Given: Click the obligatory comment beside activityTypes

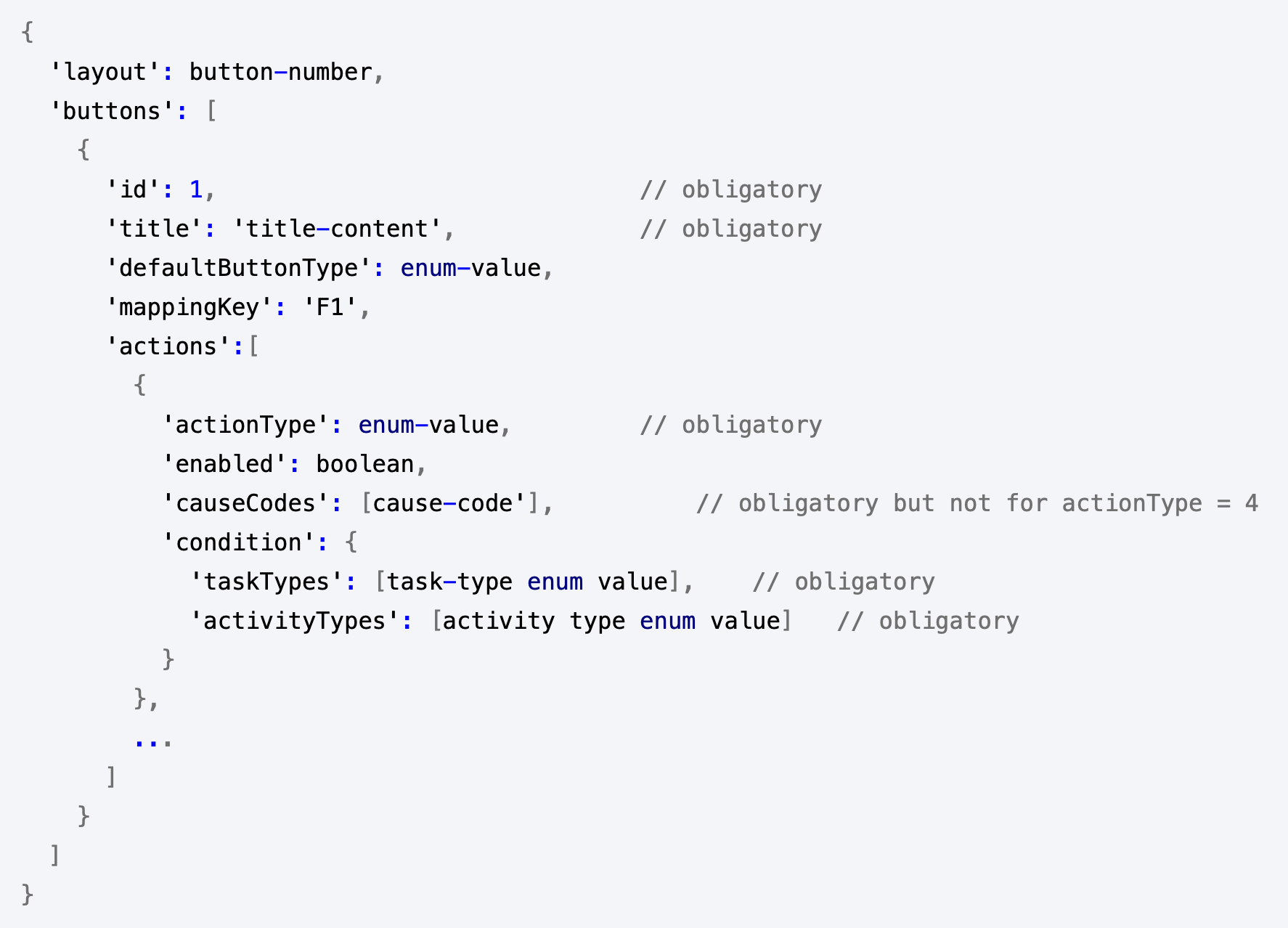Looking at the screenshot, I should click(x=928, y=621).
